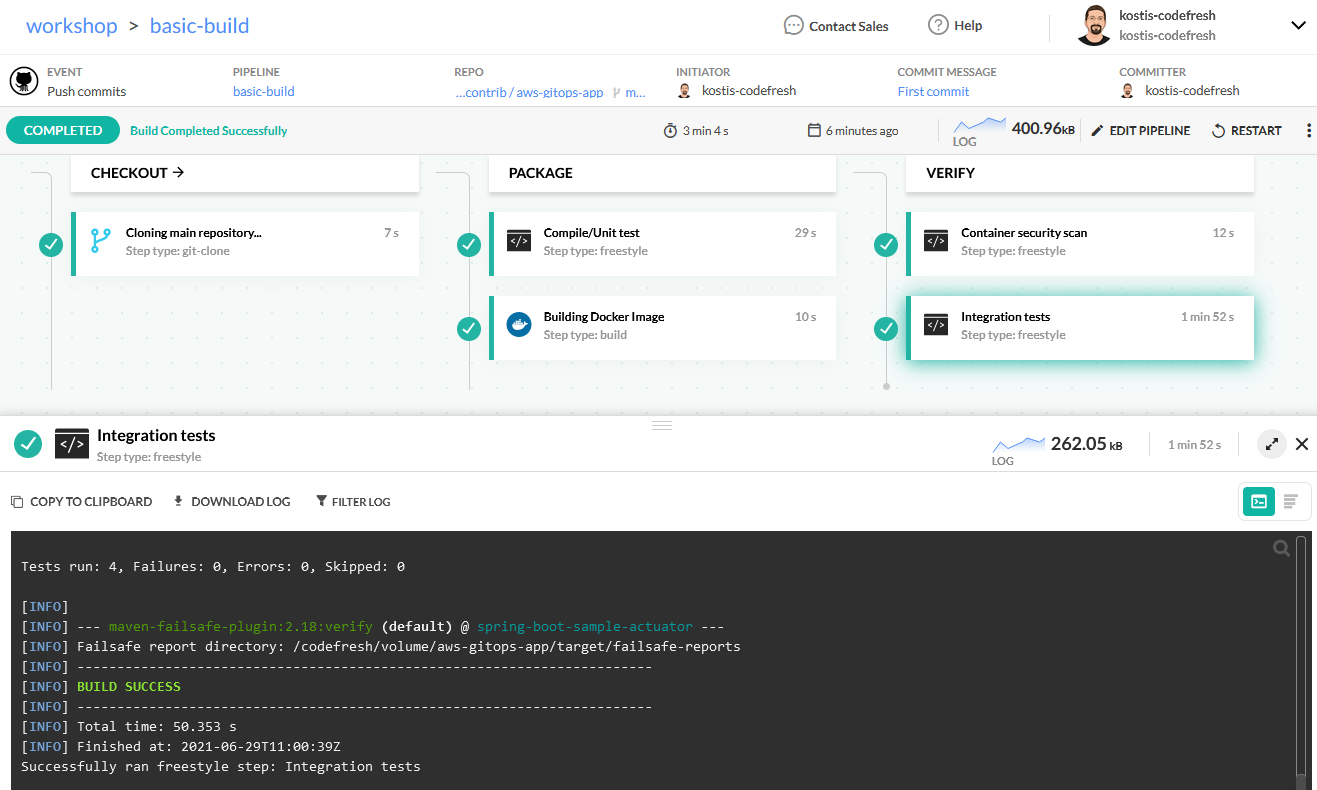
Task: Select the Compile/Unit test step
Action: click(662, 243)
